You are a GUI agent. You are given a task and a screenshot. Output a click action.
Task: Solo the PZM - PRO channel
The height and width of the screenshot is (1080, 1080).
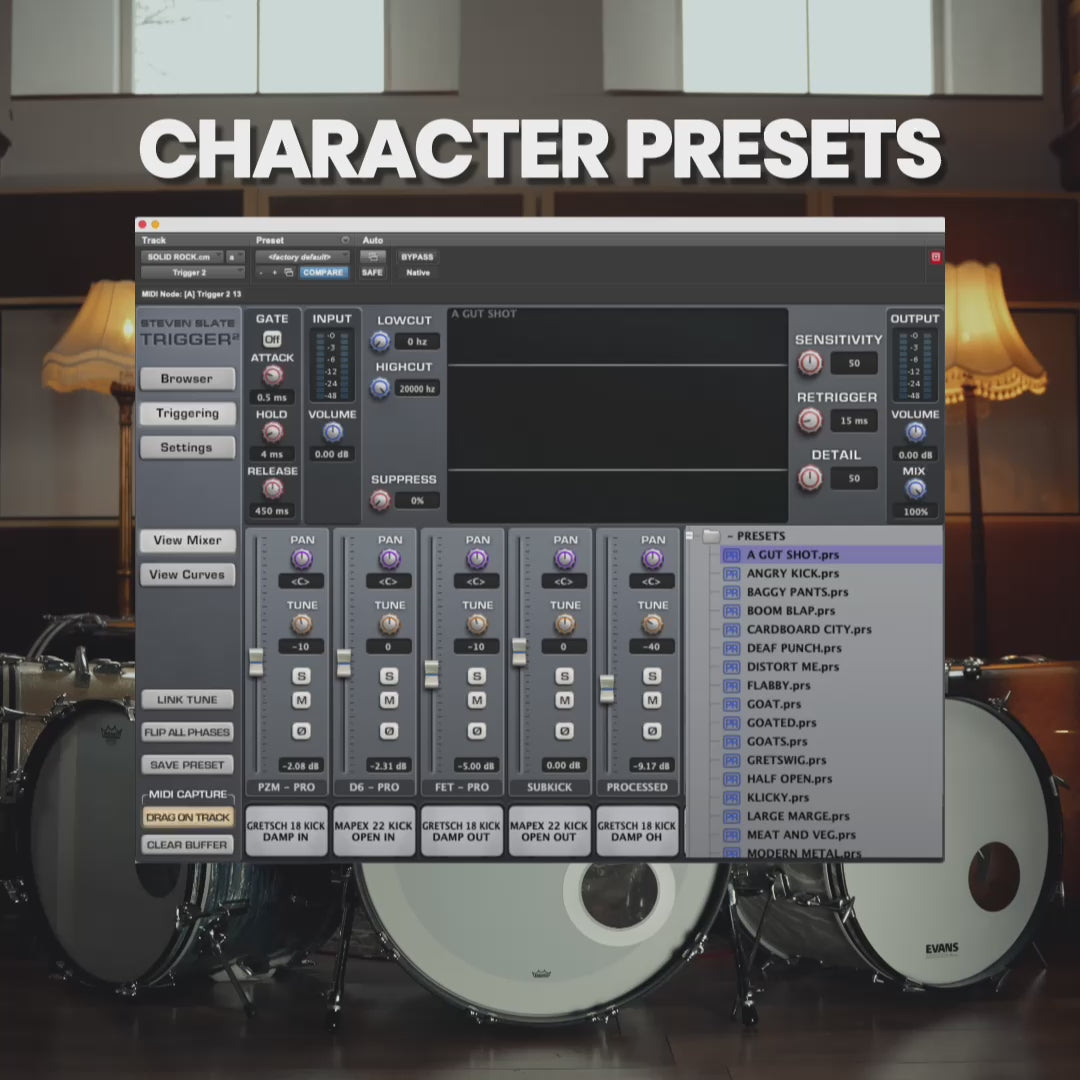coord(301,676)
